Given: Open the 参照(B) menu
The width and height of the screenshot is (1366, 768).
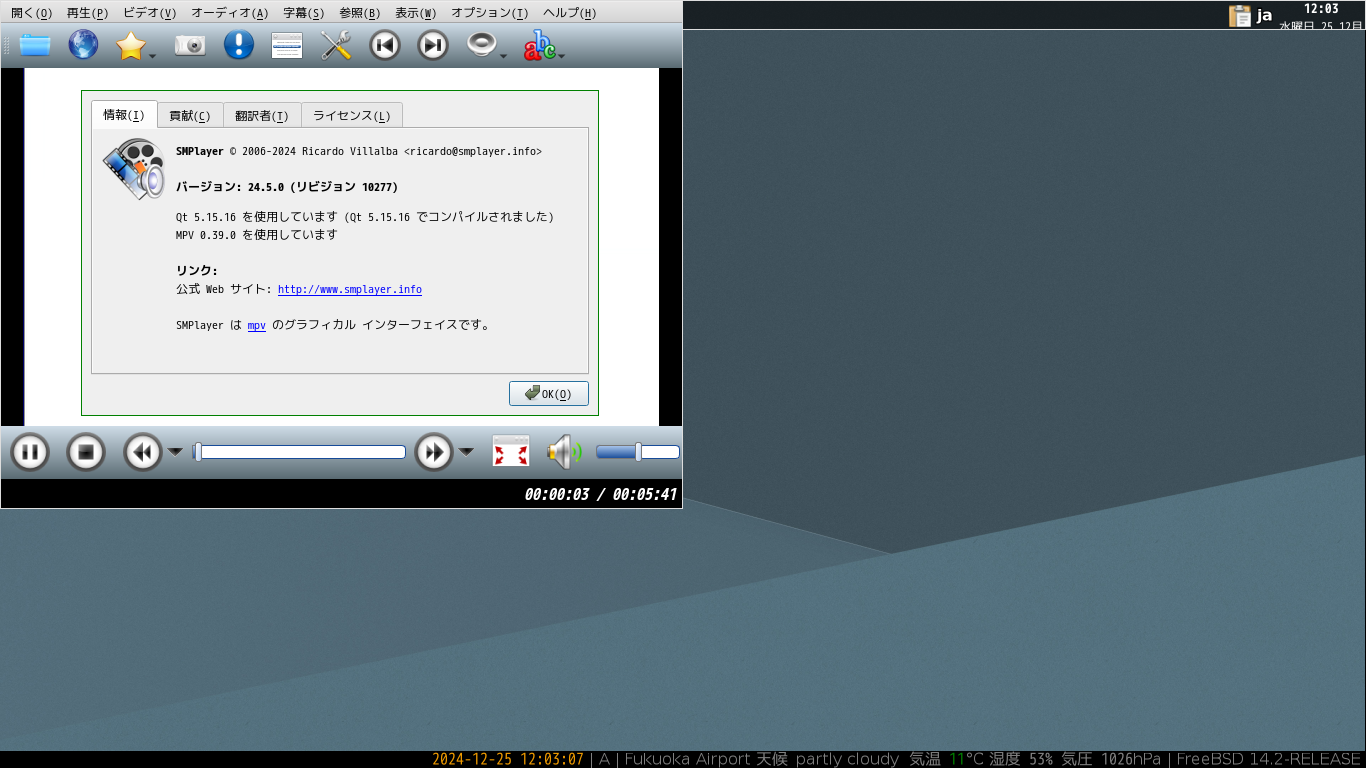Looking at the screenshot, I should point(359,13).
